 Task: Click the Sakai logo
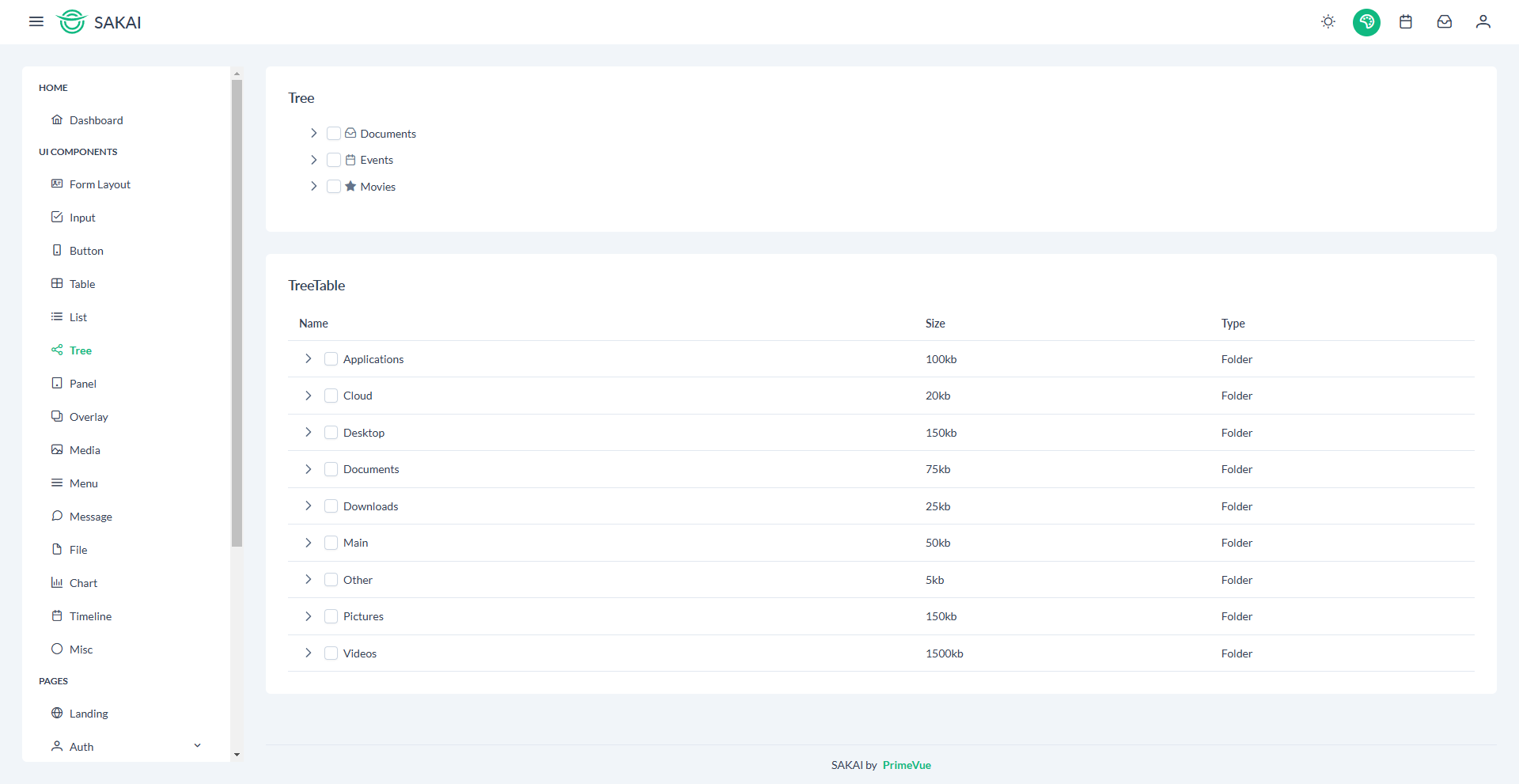tap(99, 22)
